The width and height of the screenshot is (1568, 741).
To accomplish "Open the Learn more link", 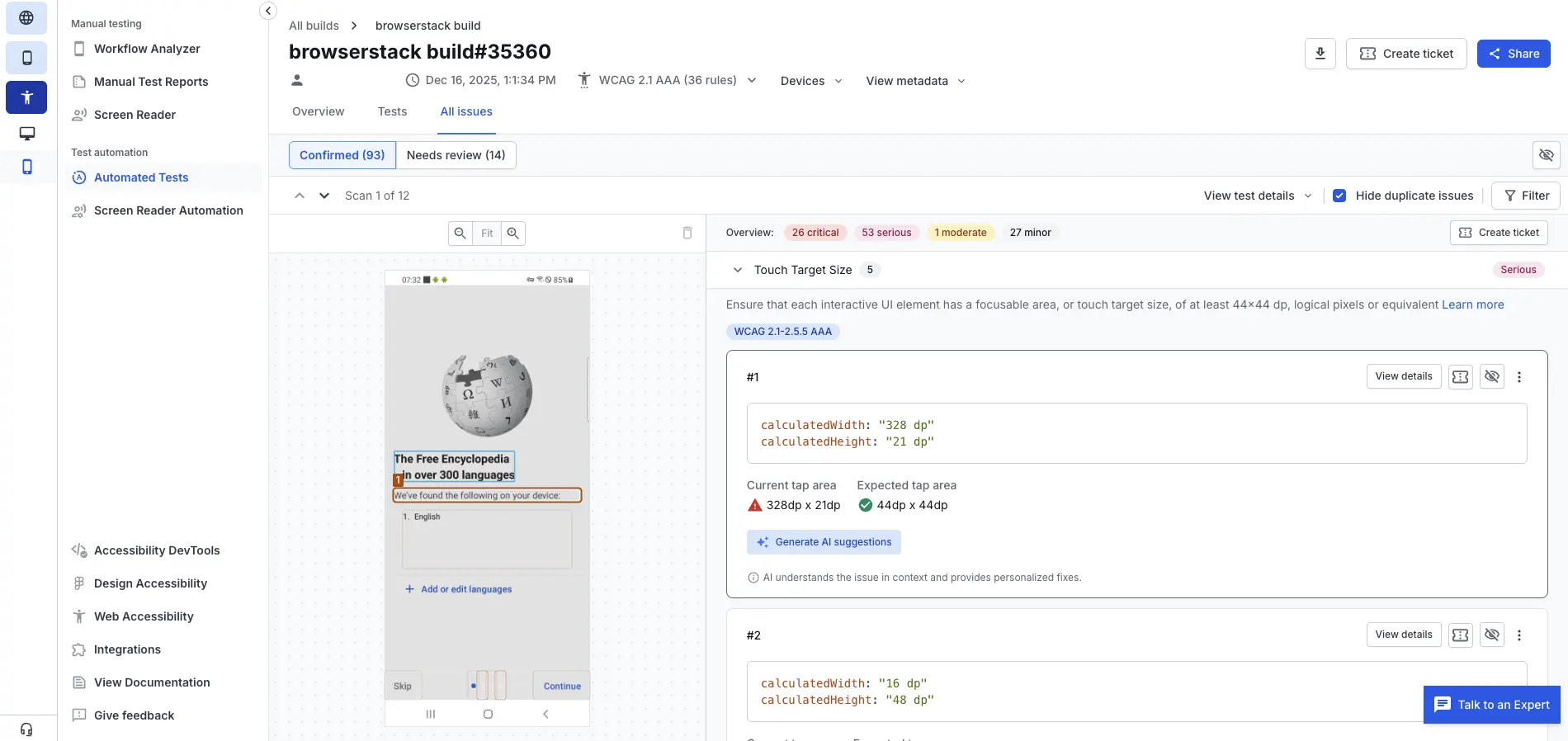I will pos(1472,304).
